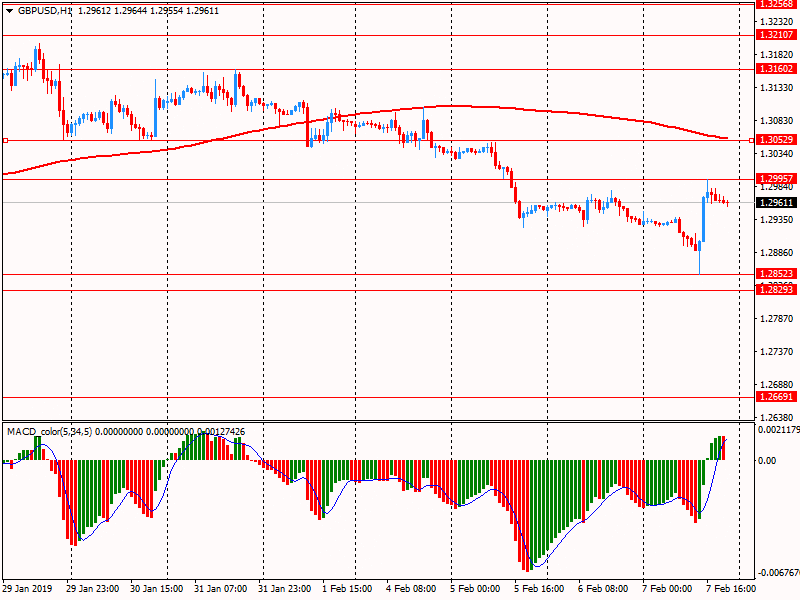Click the 6 Feb 08:00 time axis label
Viewport: 800px width, 600px height.
click(x=603, y=590)
